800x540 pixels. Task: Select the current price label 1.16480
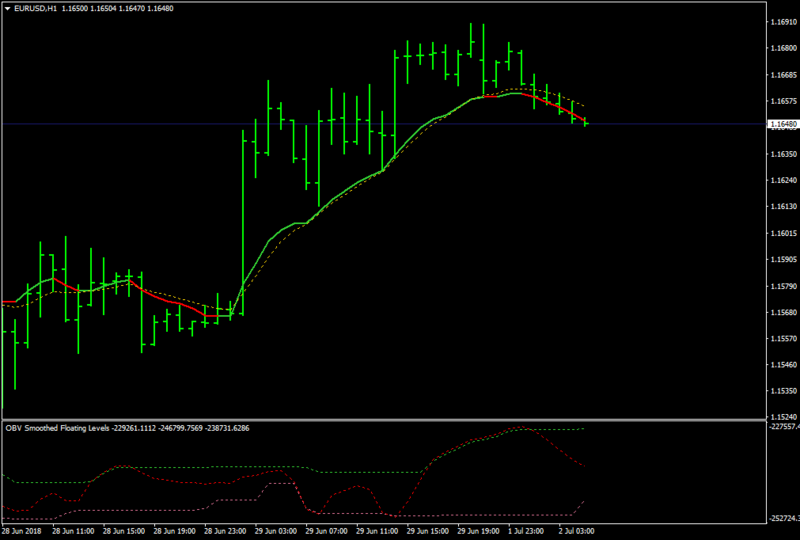tap(783, 124)
